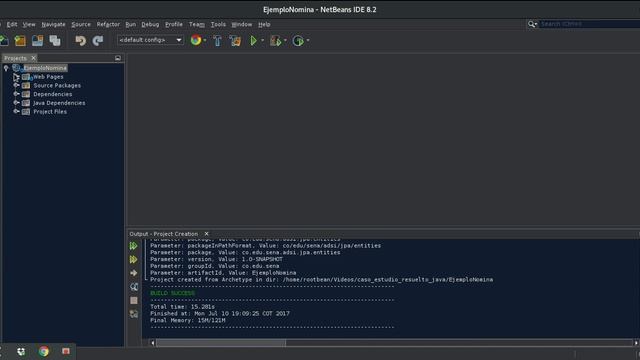Image resolution: width=640 pixels, height=360 pixels.
Task: Click the search magnifier icon
Action: (532, 24)
